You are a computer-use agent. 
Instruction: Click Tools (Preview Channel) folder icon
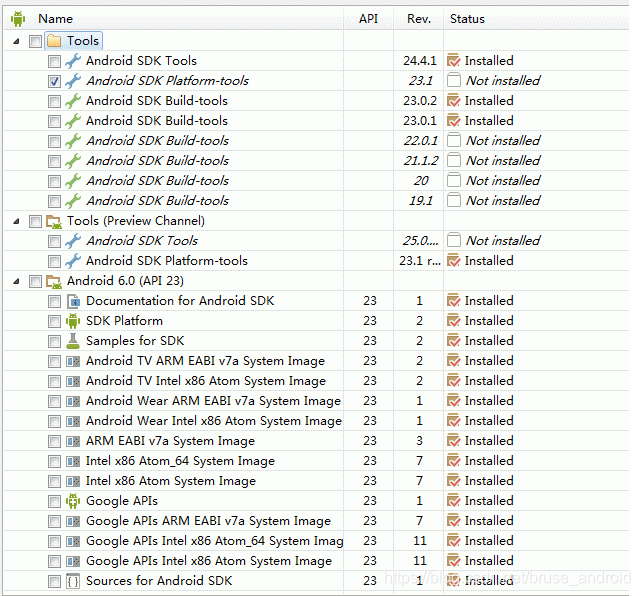[54, 221]
